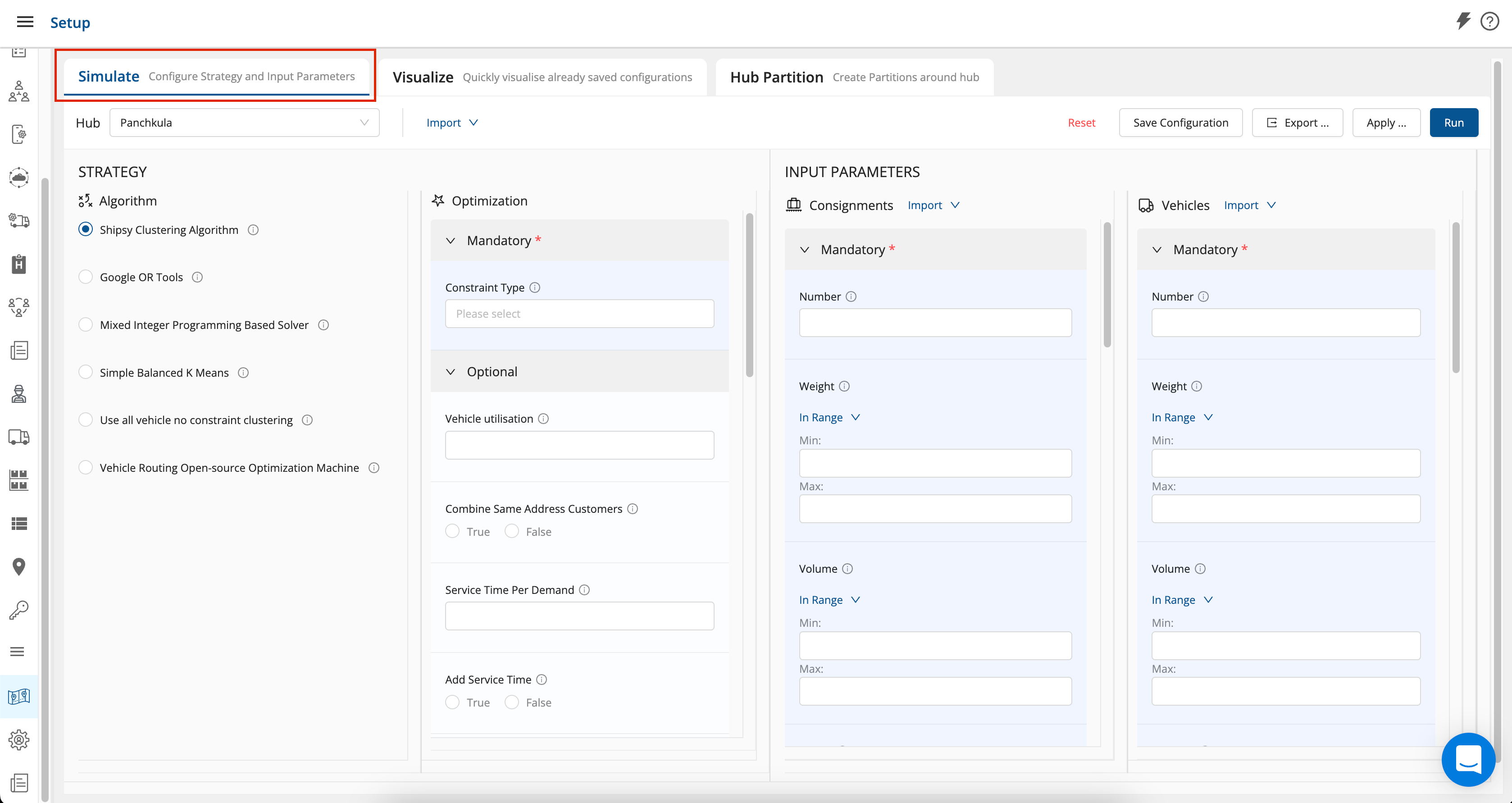This screenshot has height=803, width=1512.
Task: Collapse the Optional optimization section
Action: pos(451,372)
